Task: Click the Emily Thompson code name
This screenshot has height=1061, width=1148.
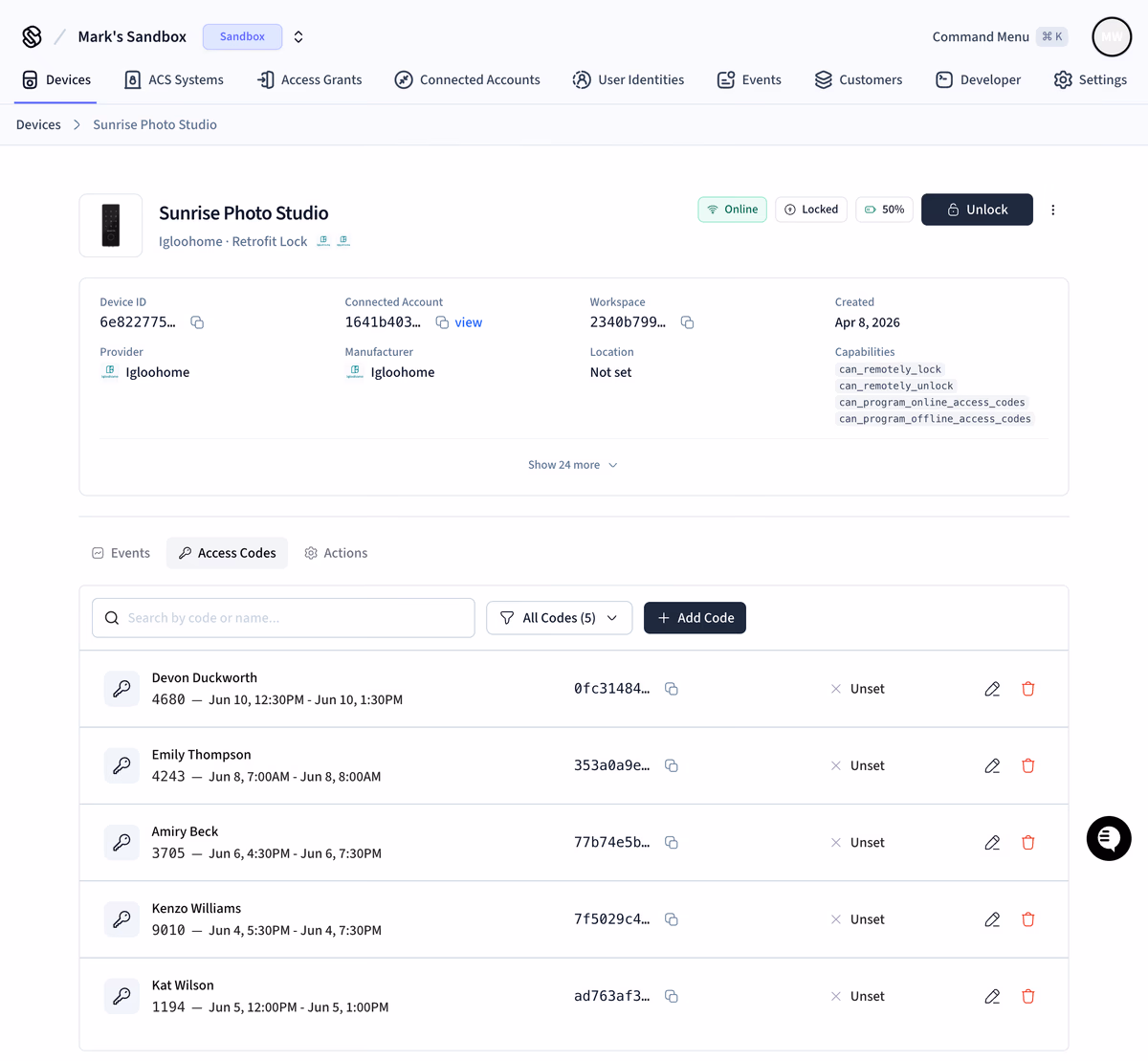Action: [201, 755]
